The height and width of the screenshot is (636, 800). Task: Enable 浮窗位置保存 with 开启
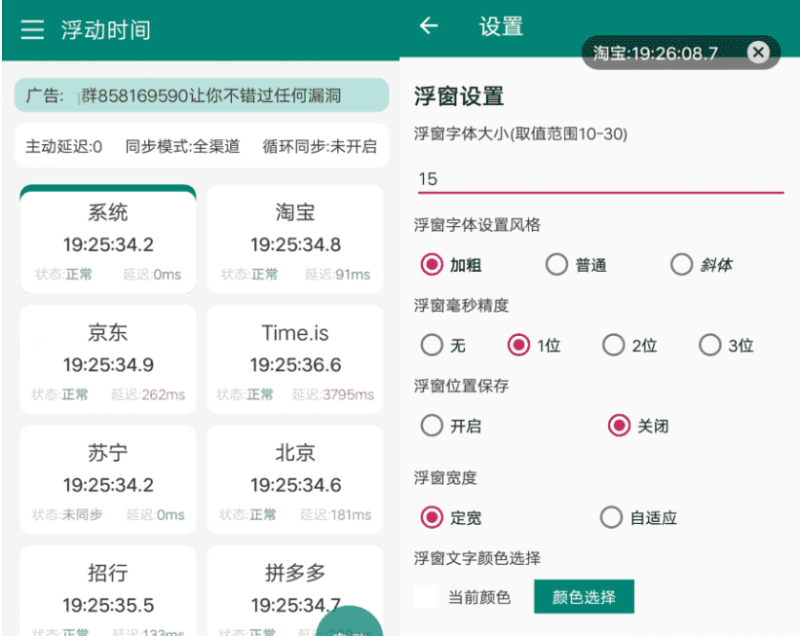click(x=432, y=426)
